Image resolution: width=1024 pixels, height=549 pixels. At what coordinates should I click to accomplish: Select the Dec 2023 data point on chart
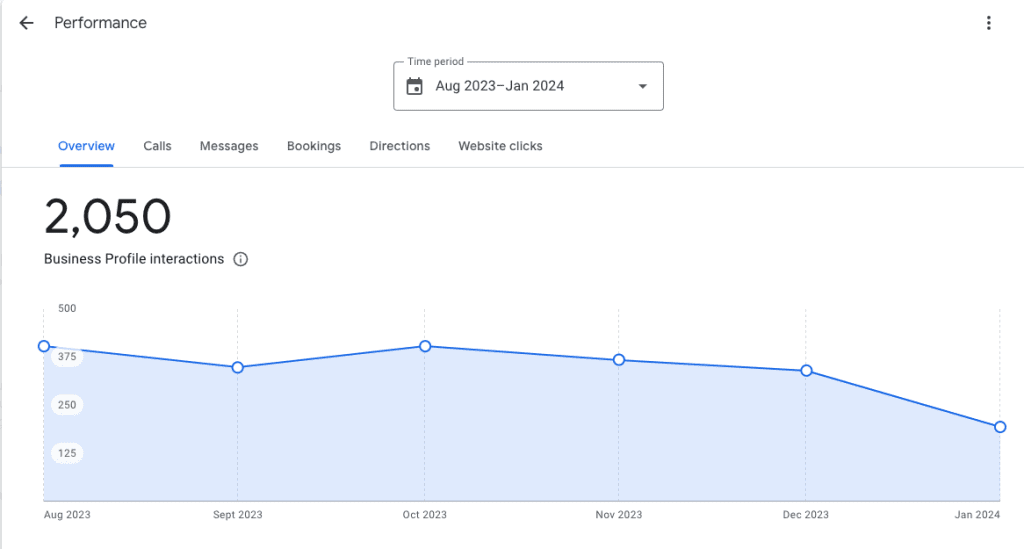click(x=807, y=371)
